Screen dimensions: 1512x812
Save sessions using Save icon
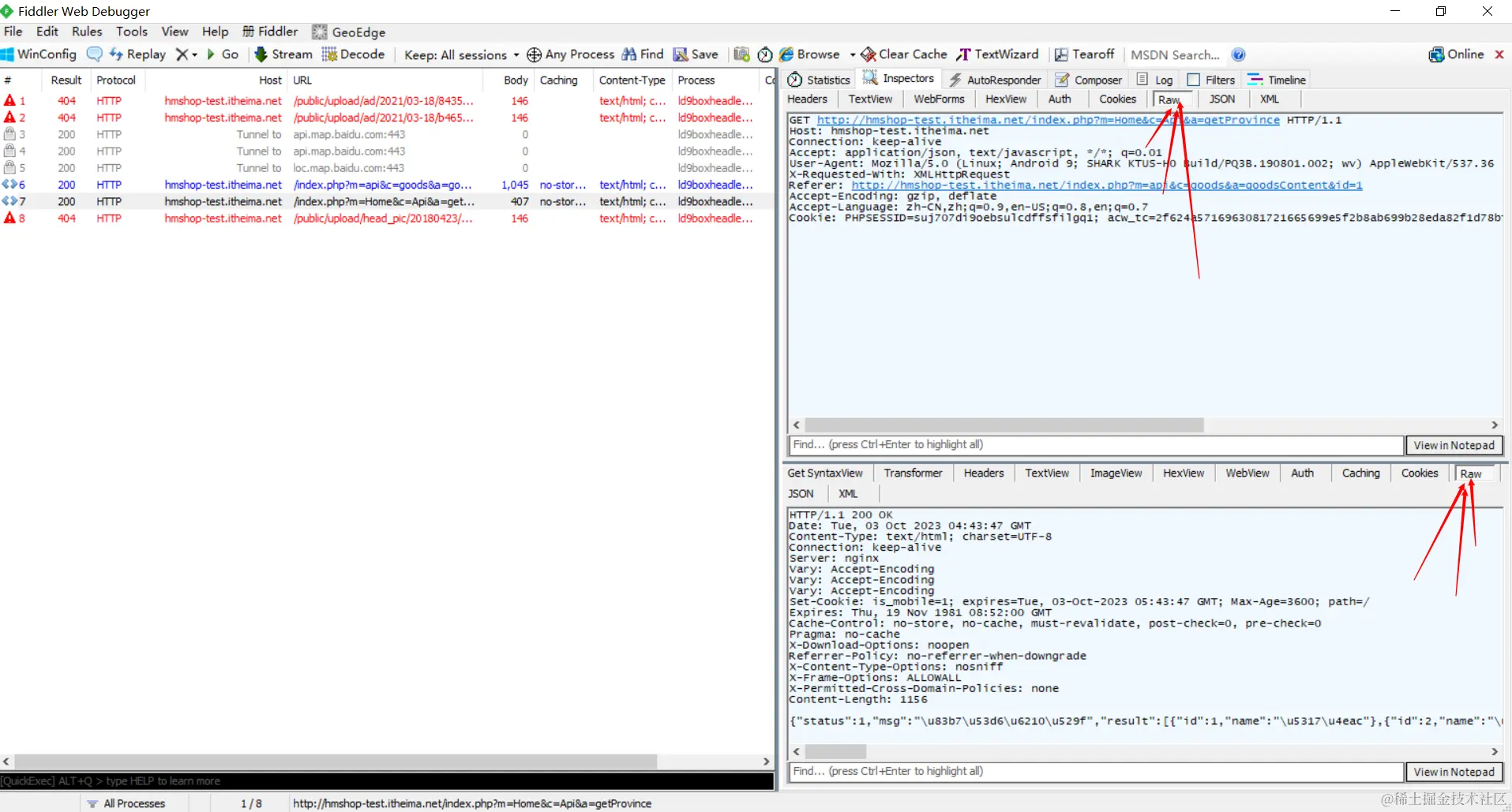click(696, 54)
